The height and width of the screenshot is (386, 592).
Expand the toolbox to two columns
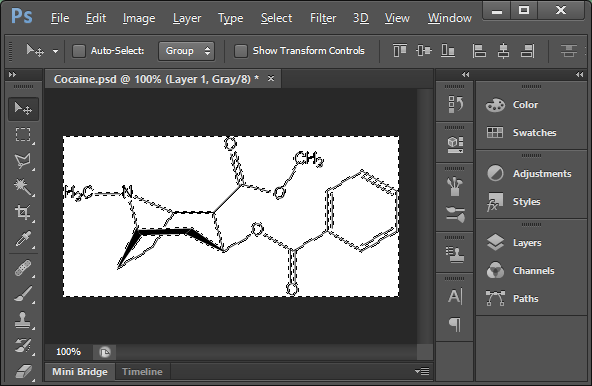pyautogui.click(x=12, y=75)
